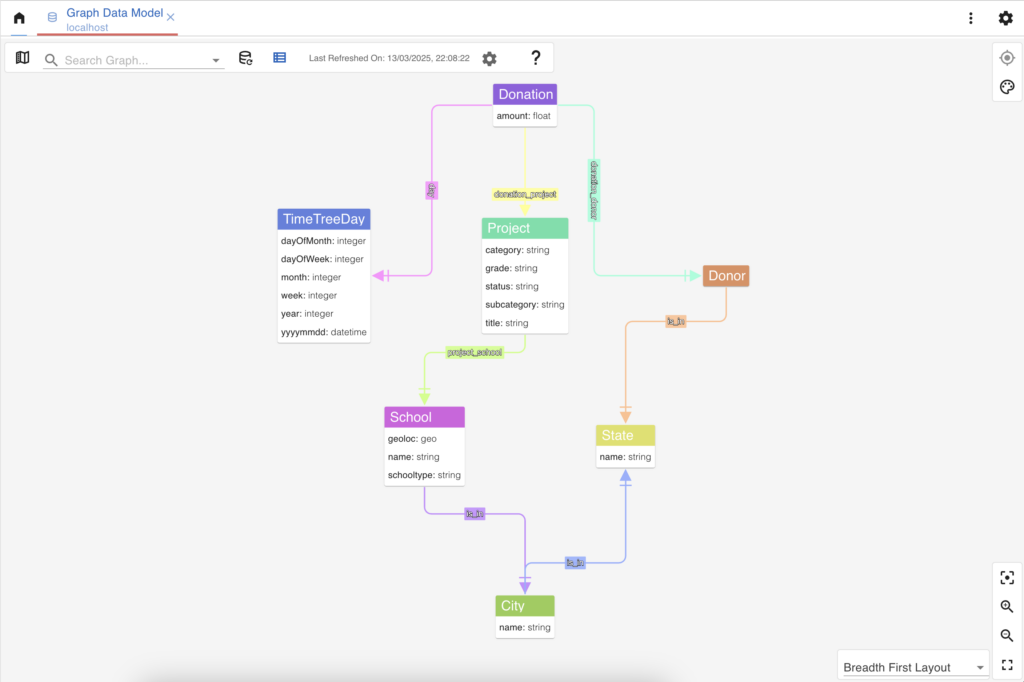Image resolution: width=1024 pixels, height=682 pixels.
Task: Open the color palette picker
Action: [1007, 87]
